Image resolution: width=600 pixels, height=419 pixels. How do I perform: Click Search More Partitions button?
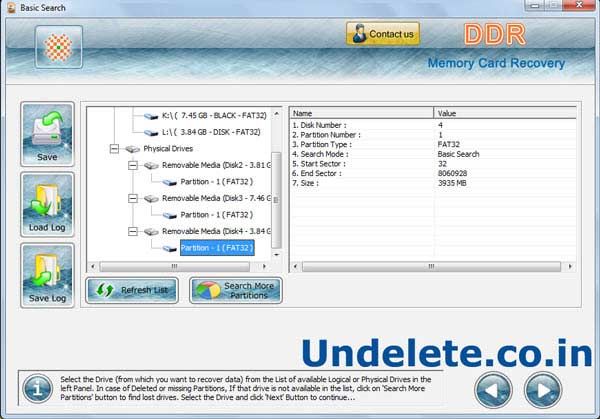(x=236, y=290)
